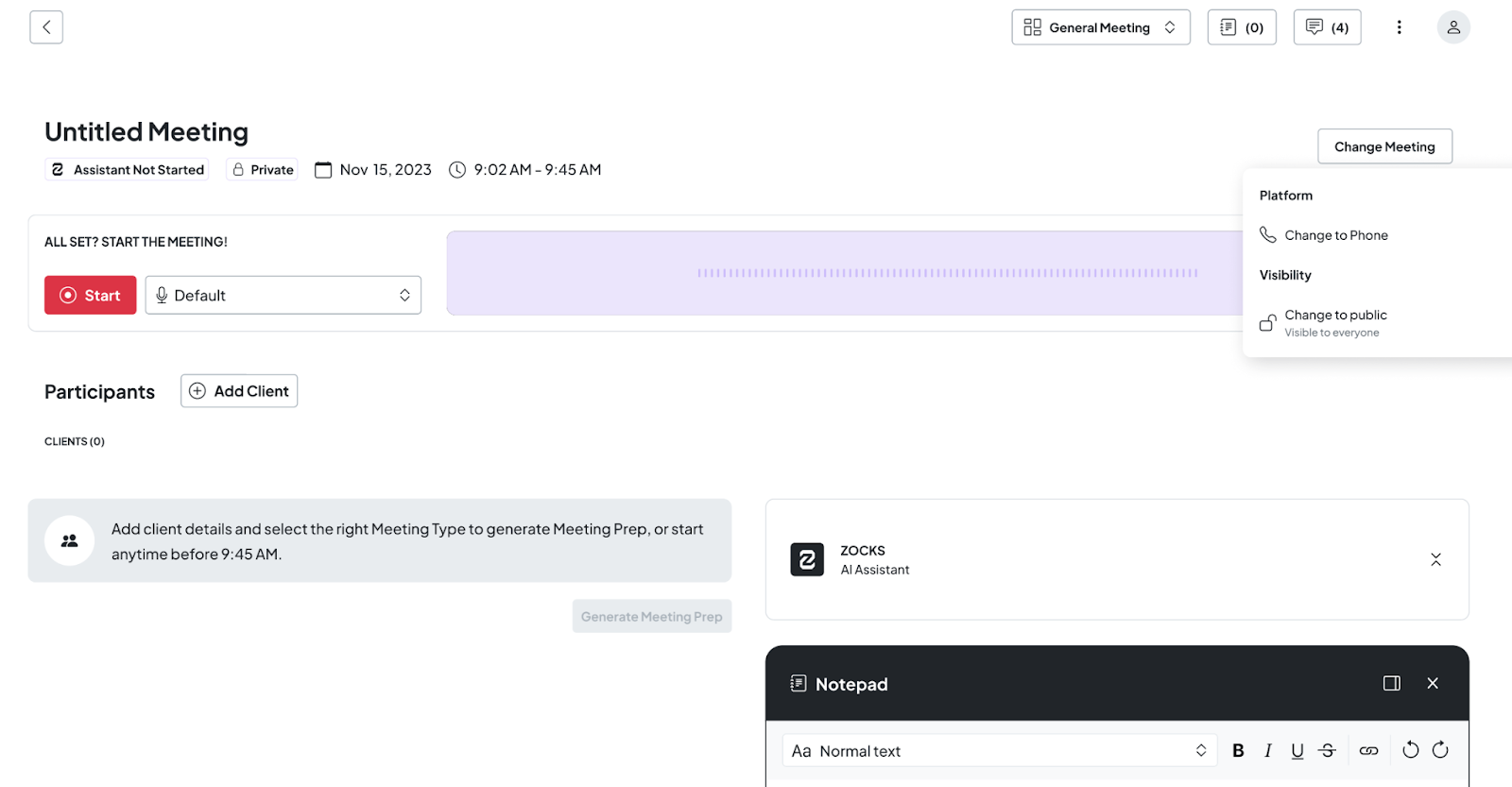Open the user profile avatar
This screenshot has width=1512, height=787.
[x=1453, y=27]
